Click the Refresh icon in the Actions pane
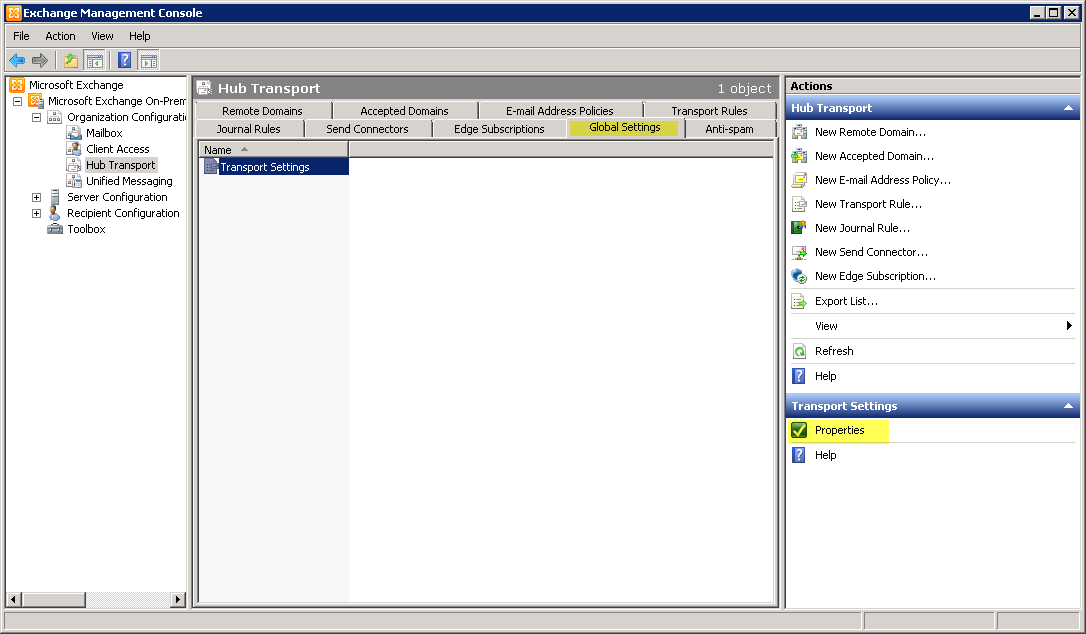Image resolution: width=1086 pixels, height=634 pixels. click(x=800, y=351)
